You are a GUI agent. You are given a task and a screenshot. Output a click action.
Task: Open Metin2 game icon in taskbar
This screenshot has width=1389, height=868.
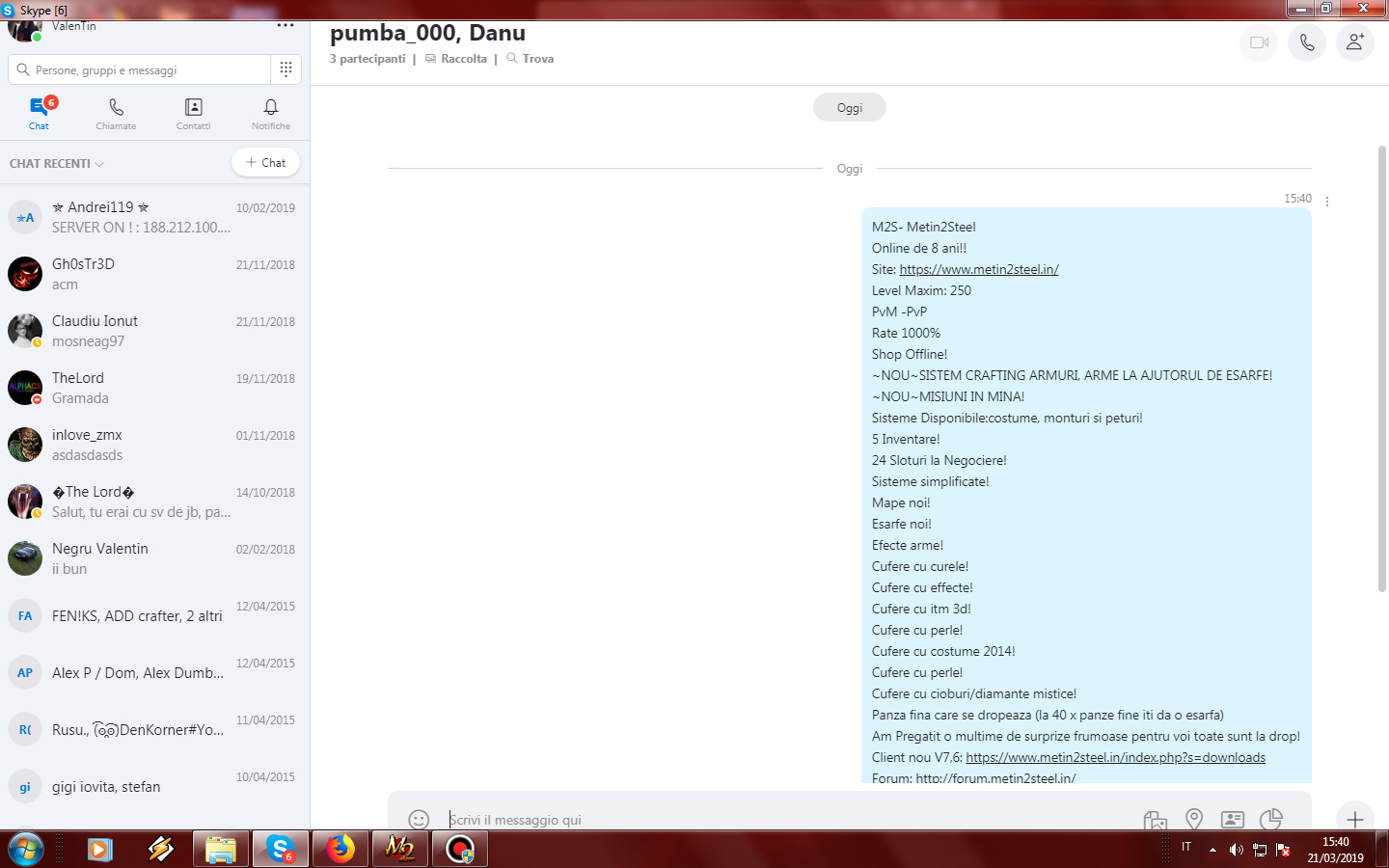(399, 850)
